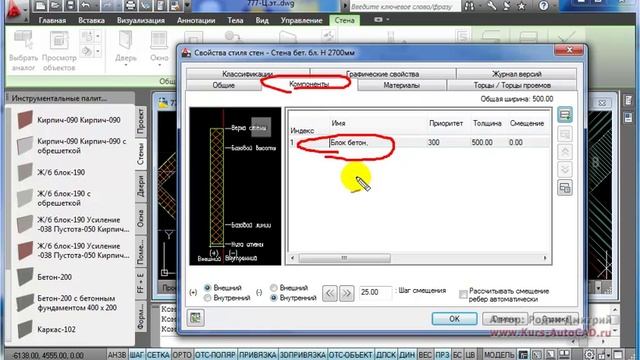The height and width of the screenshot is (360, 640).
Task: Expand the Дверь dropdown arrow in ribbon
Action: click(126, 65)
